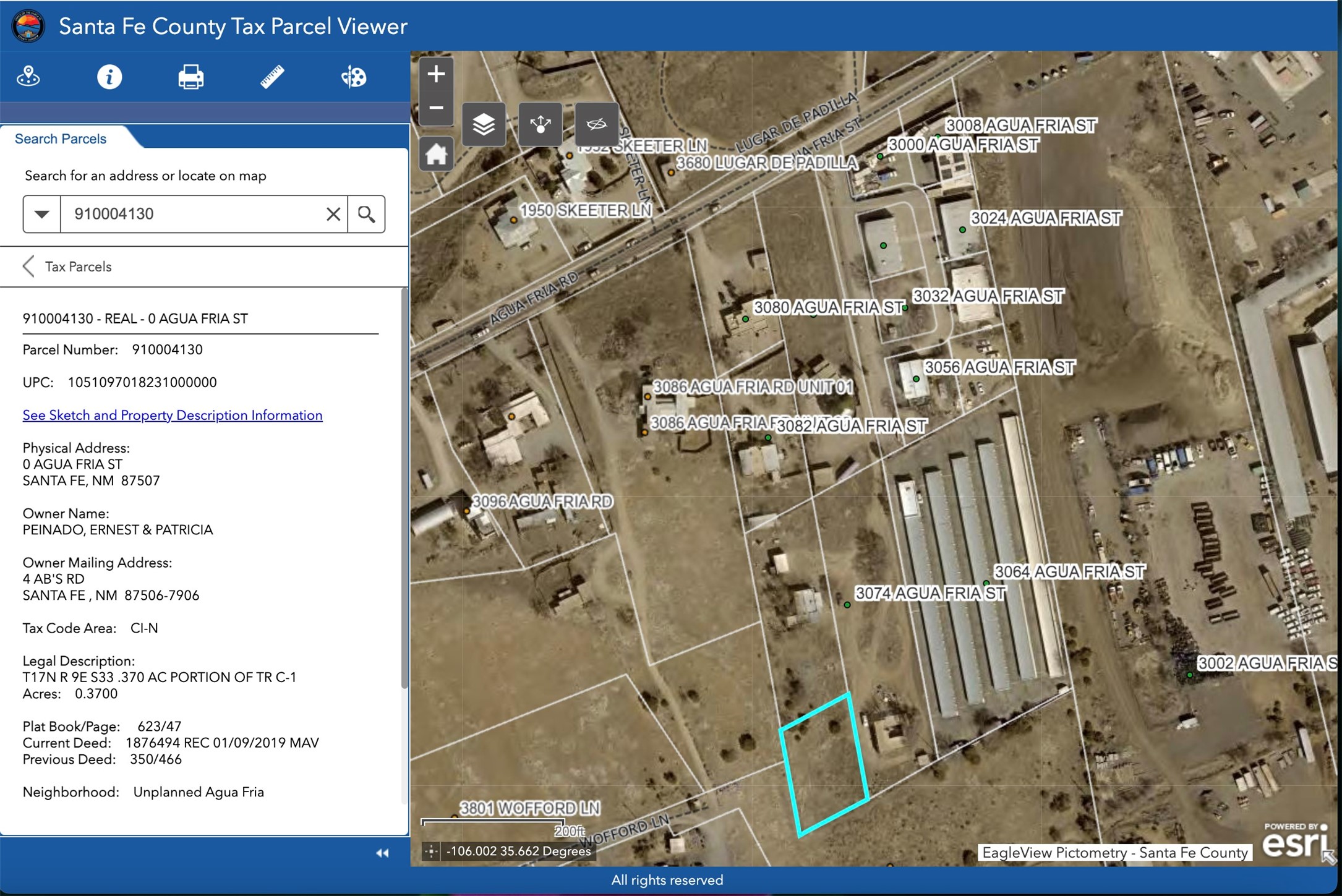Screen dimensions: 1342x896
Task: Click the coordinate crosshair button
Action: pos(431,851)
